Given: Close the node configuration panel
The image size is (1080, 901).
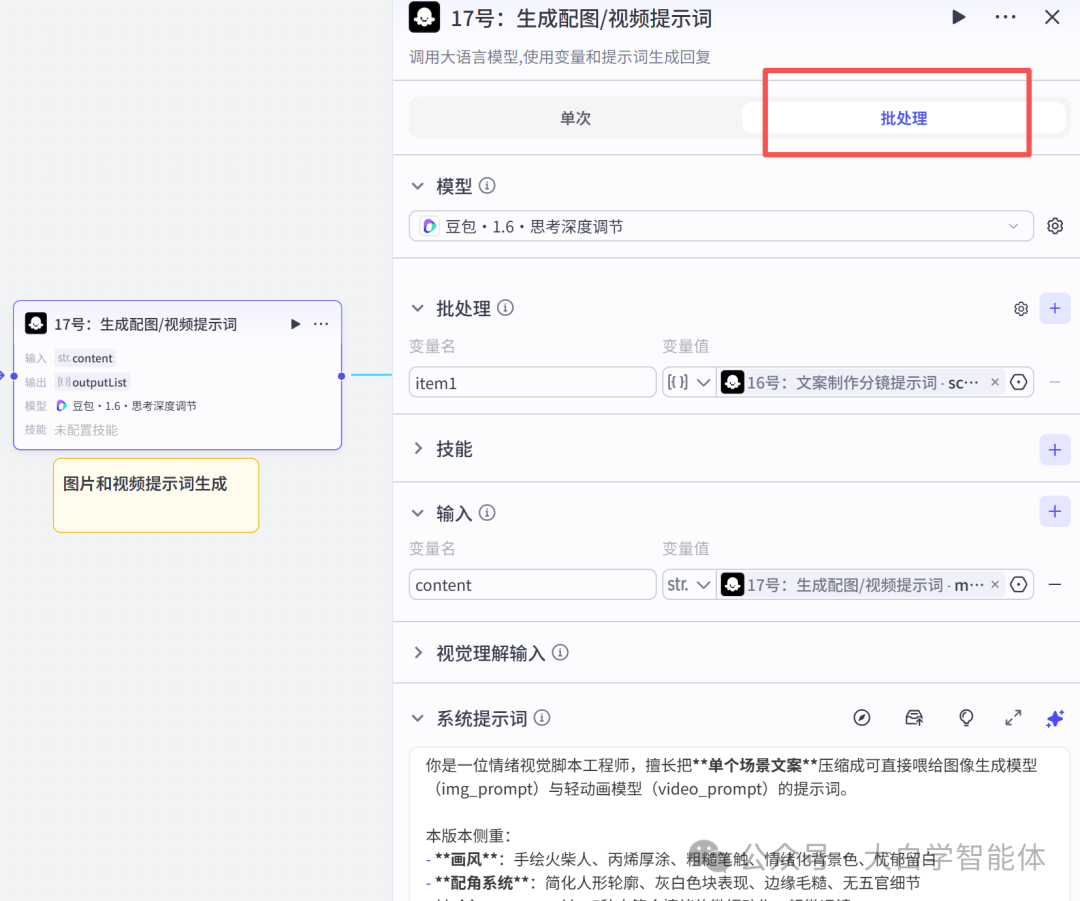Looking at the screenshot, I should pyautogui.click(x=1052, y=17).
